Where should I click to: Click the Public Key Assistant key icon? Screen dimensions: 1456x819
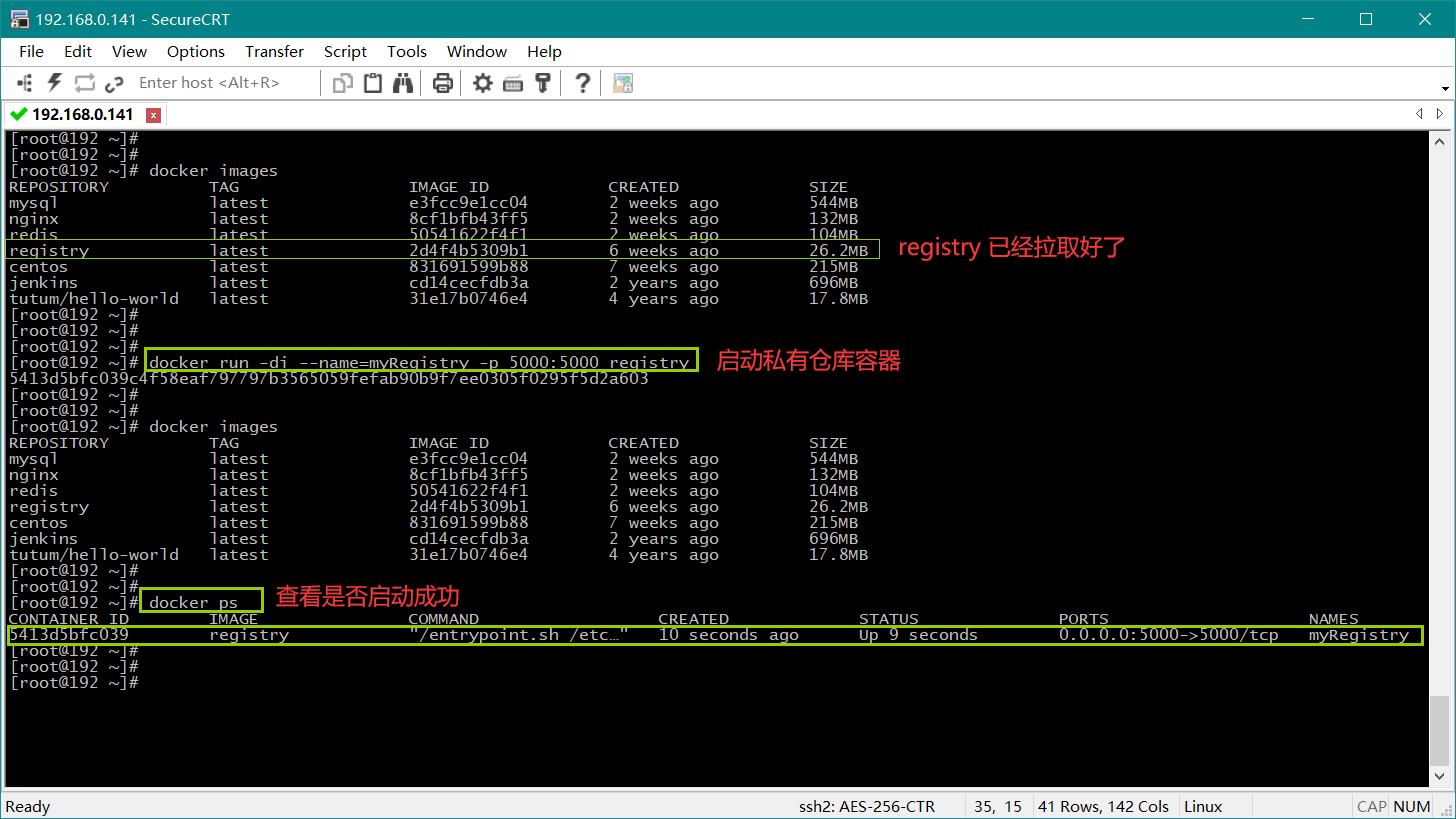tap(543, 83)
